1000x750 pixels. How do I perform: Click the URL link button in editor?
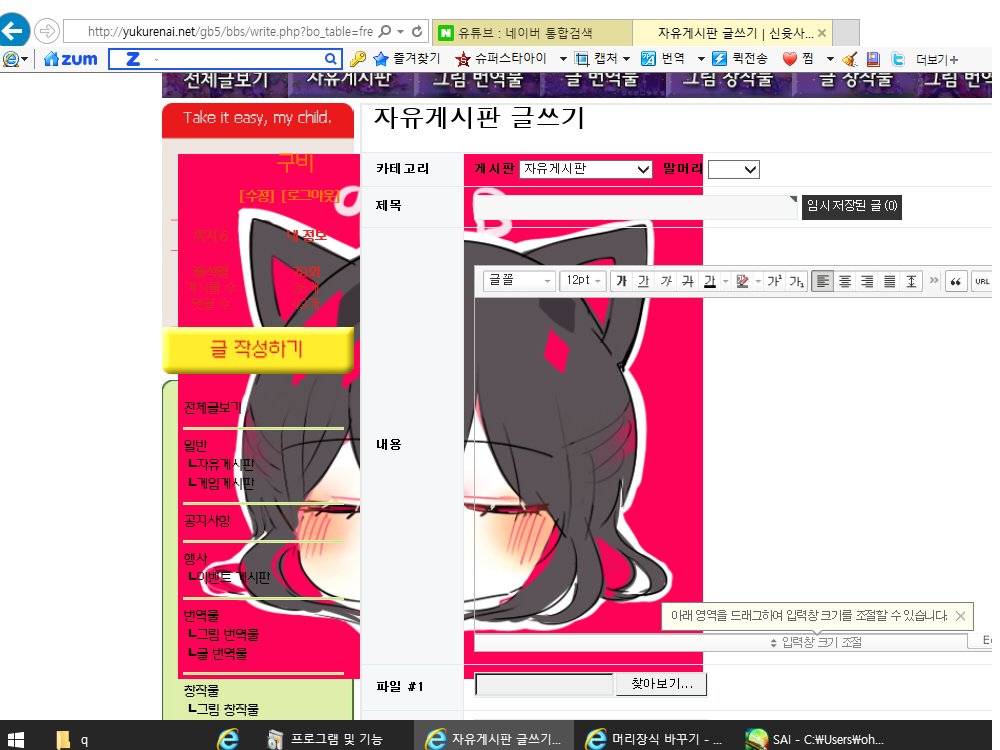point(982,281)
